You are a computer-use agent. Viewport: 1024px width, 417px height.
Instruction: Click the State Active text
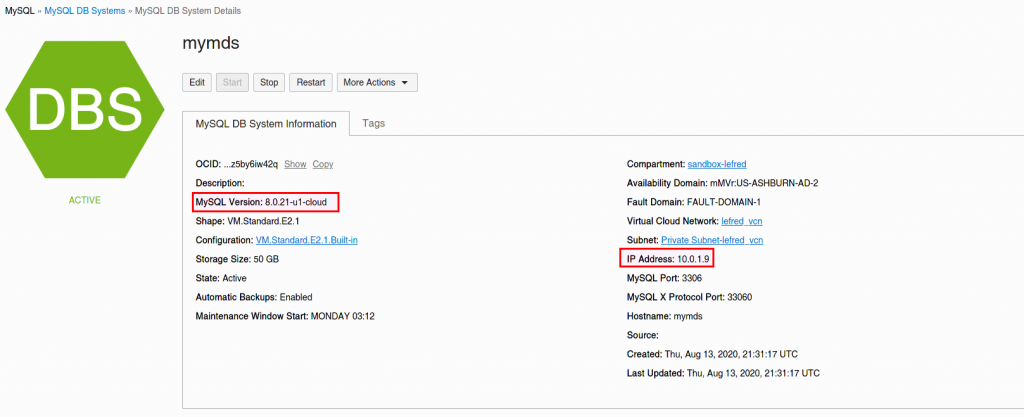tap(221, 278)
